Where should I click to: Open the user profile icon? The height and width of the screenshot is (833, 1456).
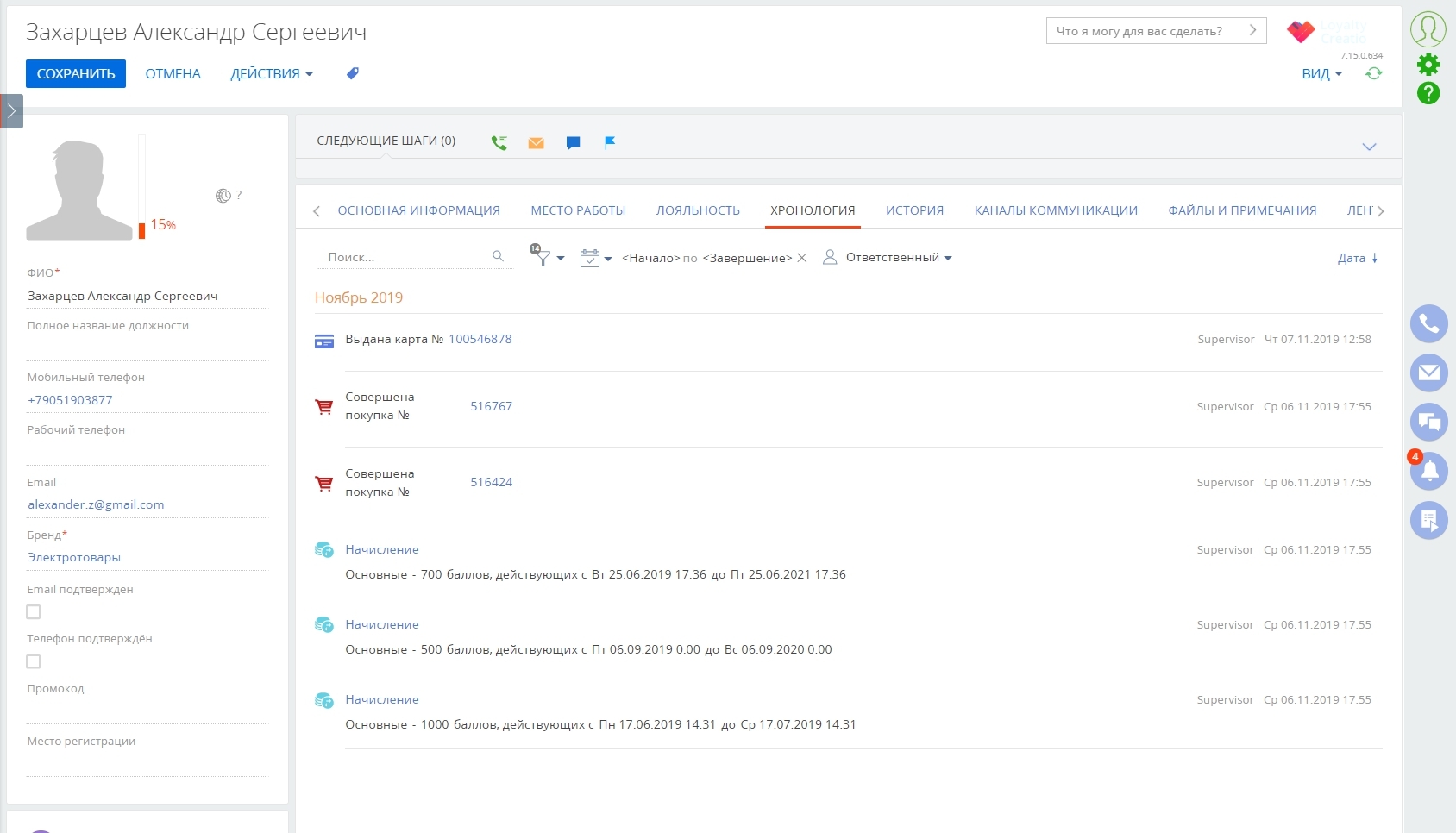pos(1428,29)
